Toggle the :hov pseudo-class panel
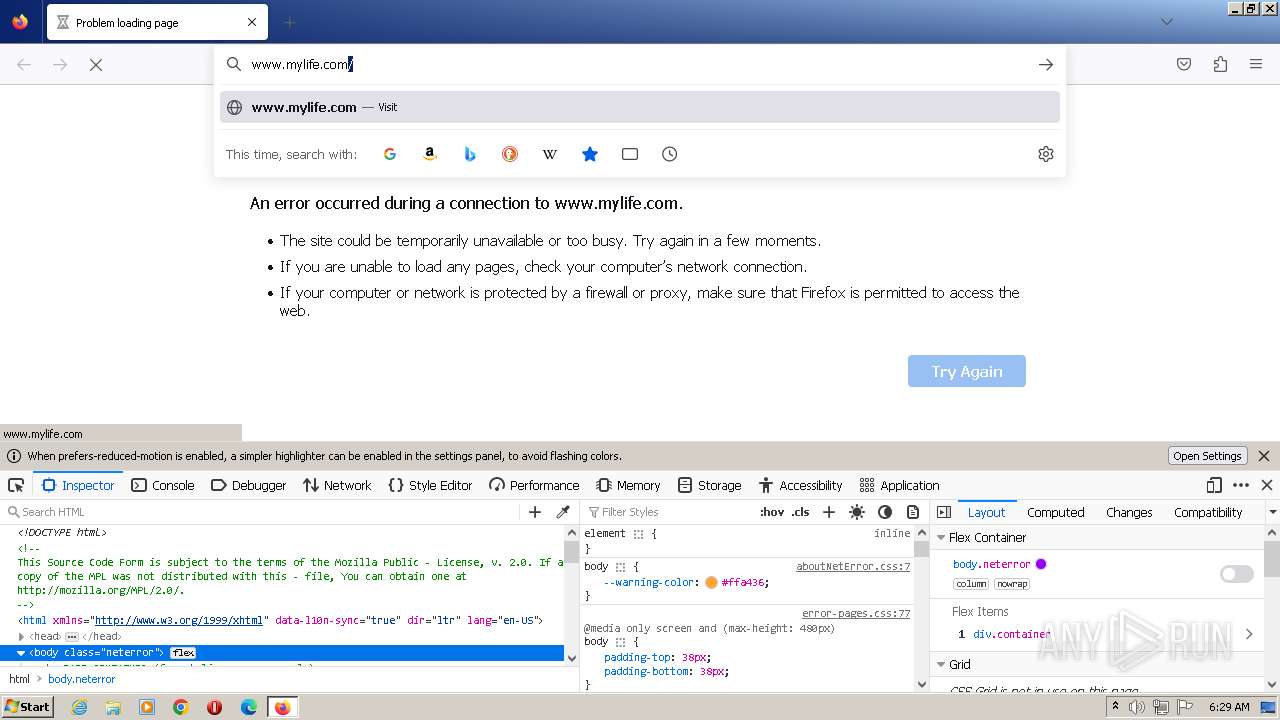1280x720 pixels. pos(772,512)
